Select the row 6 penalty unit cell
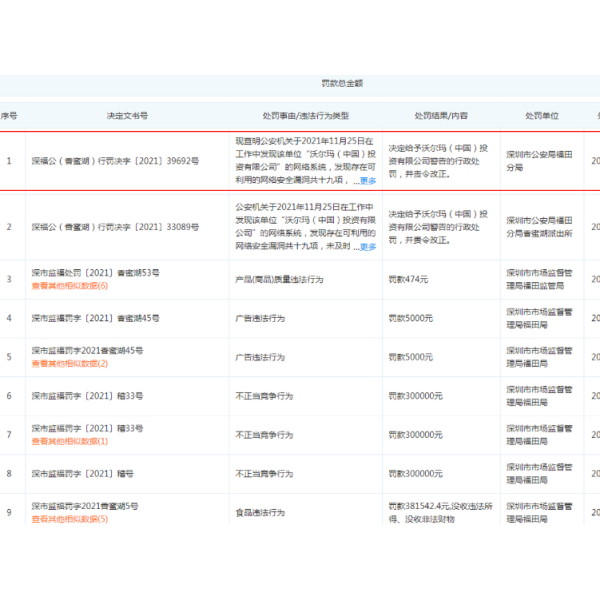The height and width of the screenshot is (600, 600). click(x=540, y=396)
